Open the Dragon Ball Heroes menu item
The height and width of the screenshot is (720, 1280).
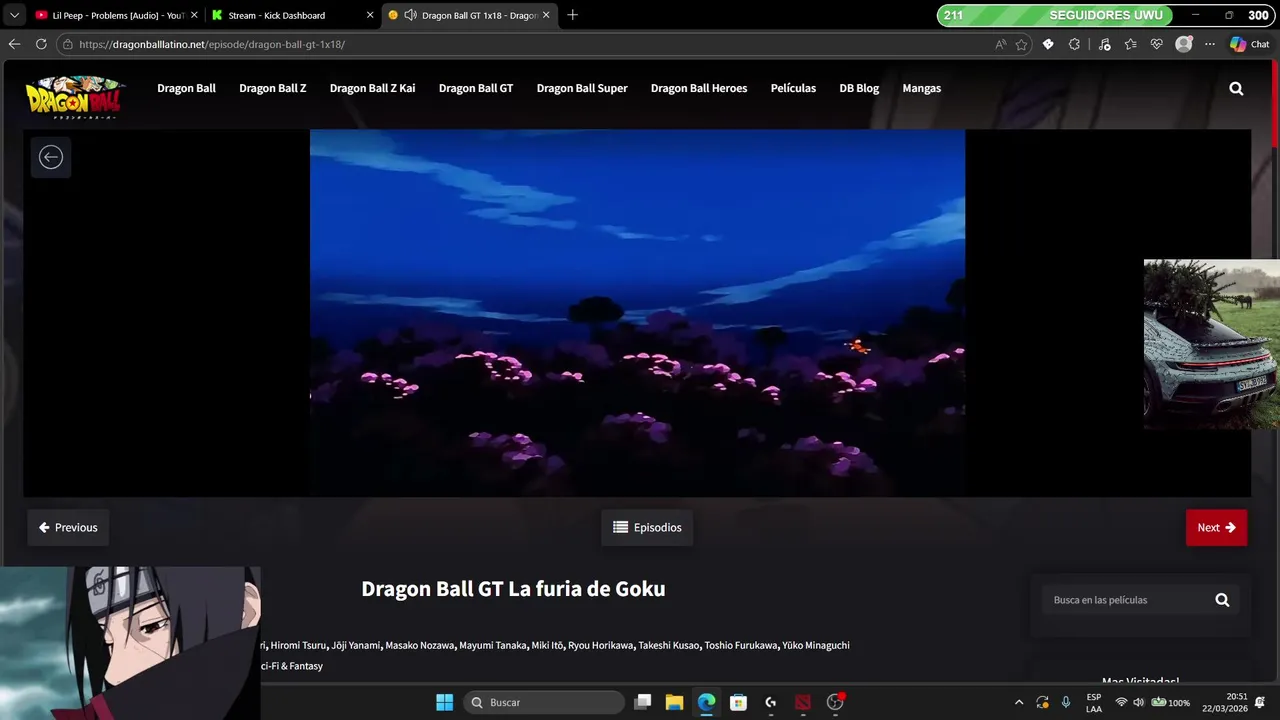click(x=699, y=88)
